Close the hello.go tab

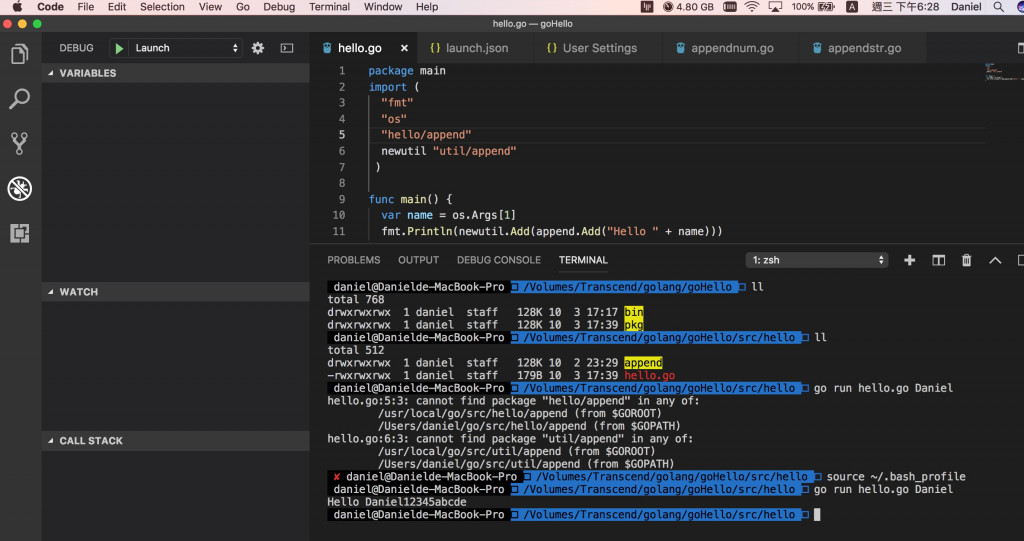[x=404, y=48]
